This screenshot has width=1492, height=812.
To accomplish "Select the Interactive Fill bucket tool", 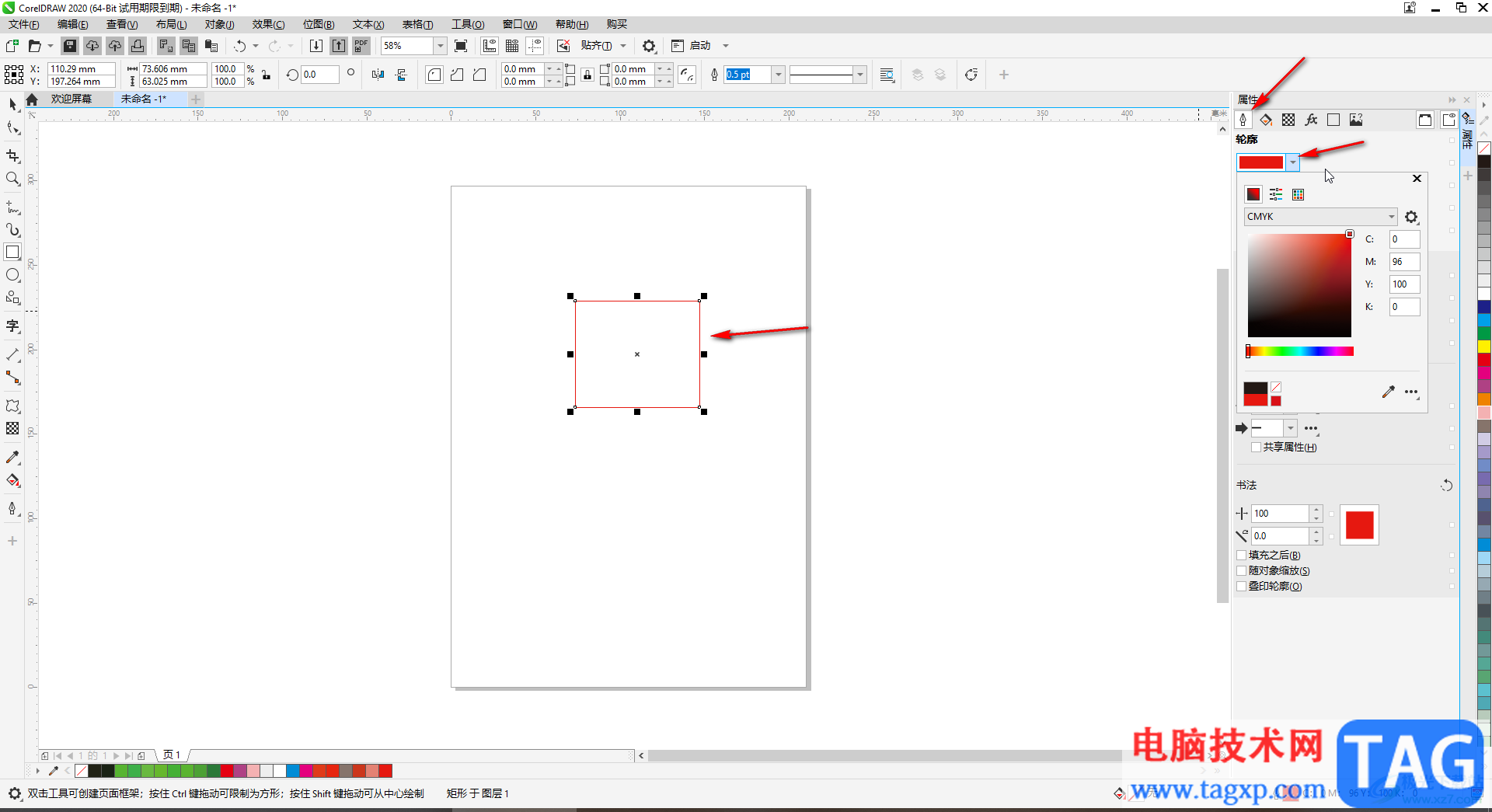I will pyautogui.click(x=12, y=481).
